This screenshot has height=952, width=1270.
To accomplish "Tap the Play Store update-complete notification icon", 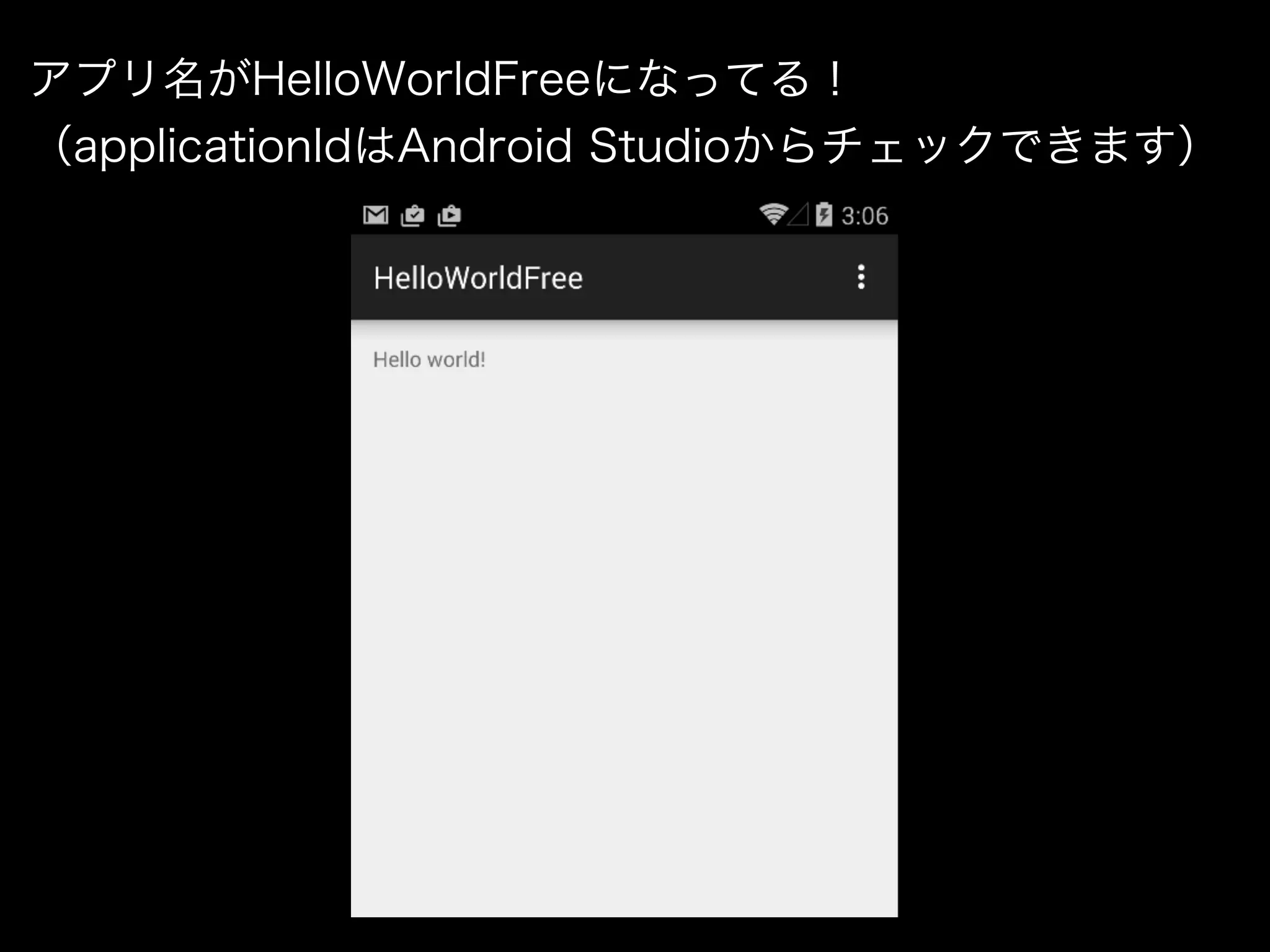I will (412, 215).
